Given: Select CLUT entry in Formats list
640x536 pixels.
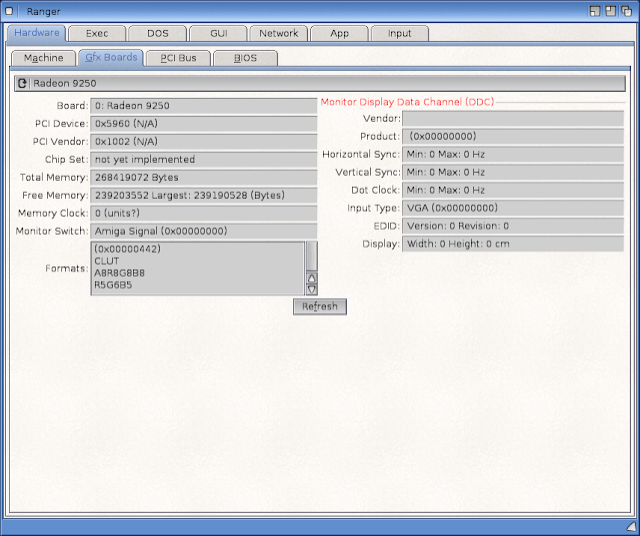Looking at the screenshot, I should (106, 260).
